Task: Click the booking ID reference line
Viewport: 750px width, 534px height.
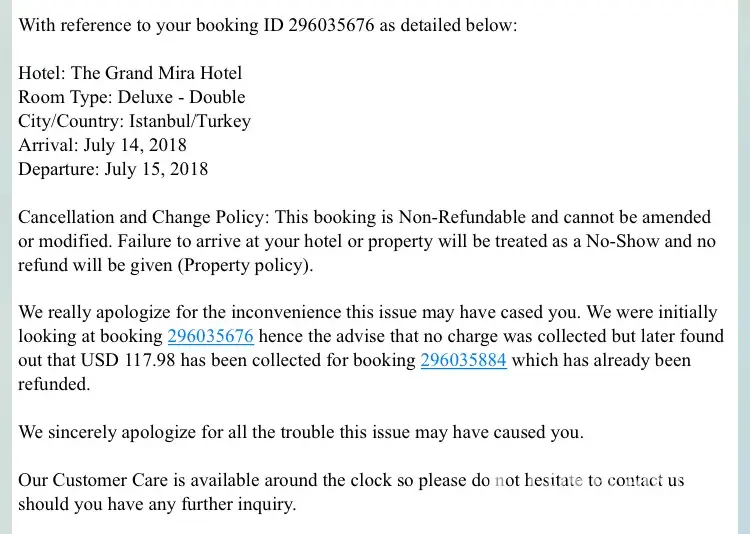Action: (268, 25)
